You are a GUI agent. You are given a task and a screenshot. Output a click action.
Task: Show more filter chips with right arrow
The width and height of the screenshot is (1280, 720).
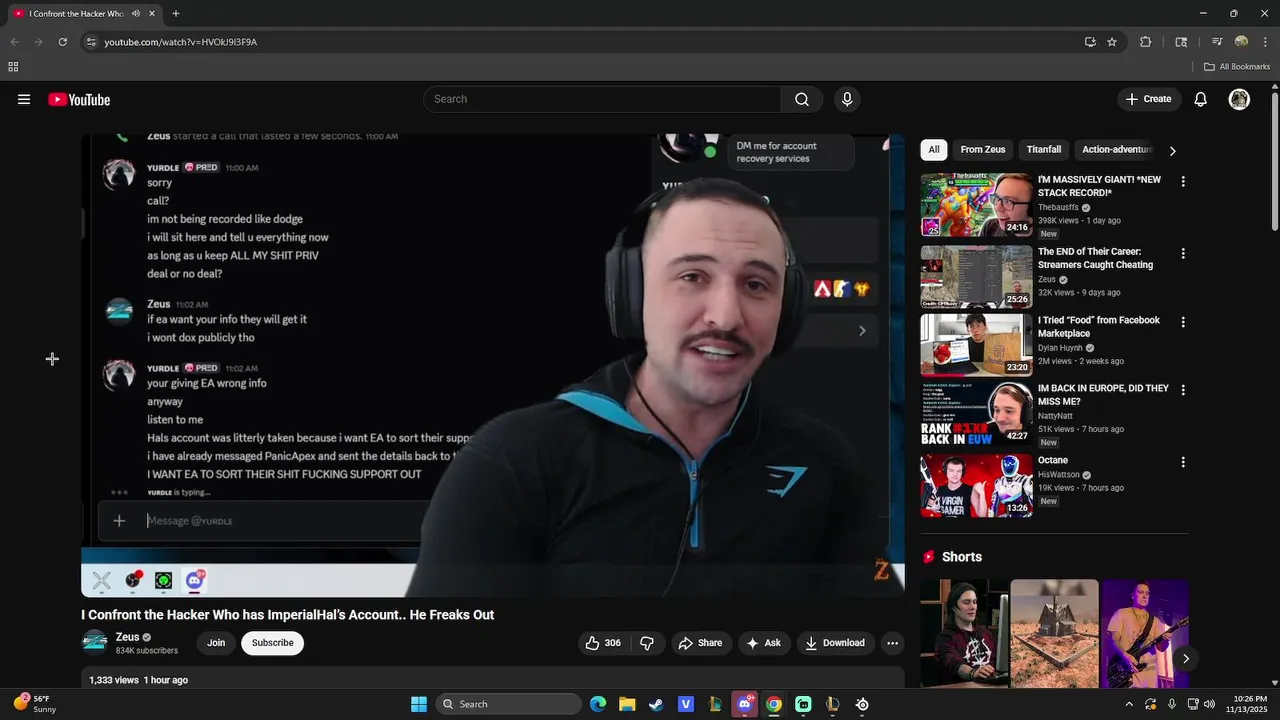click(1172, 151)
